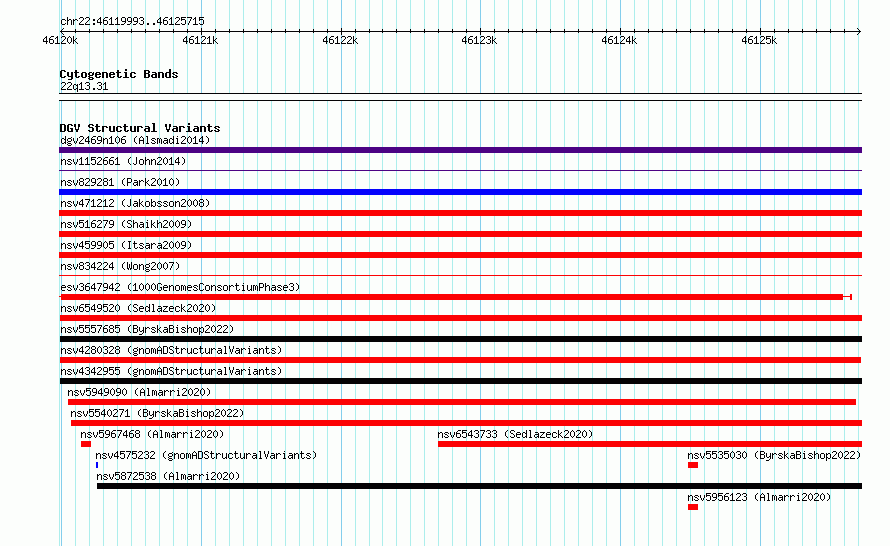Click the small red nsv5967468 bar
This screenshot has height=546, width=890.
[86, 444]
